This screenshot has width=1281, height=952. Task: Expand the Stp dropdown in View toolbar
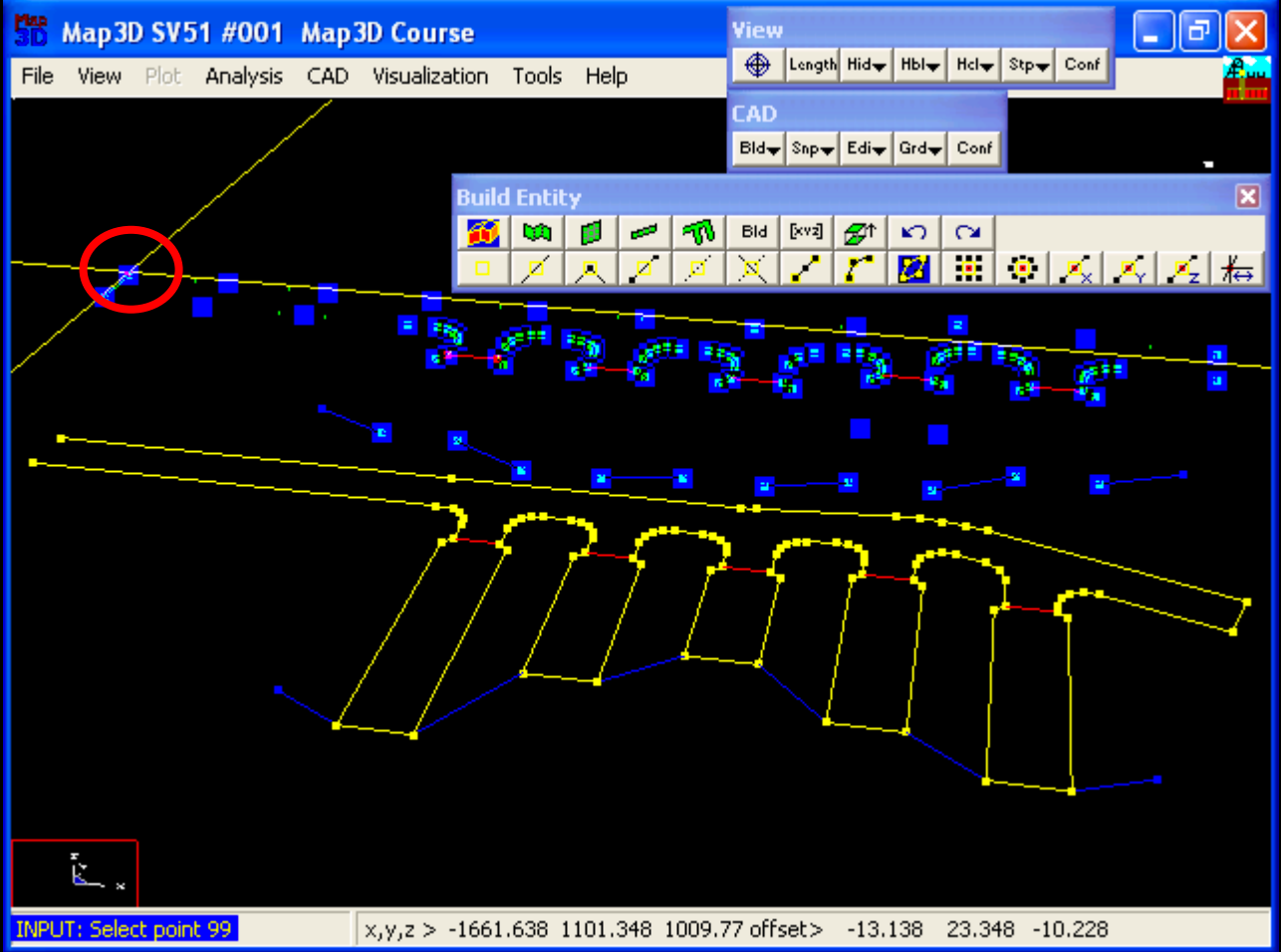point(1028,65)
